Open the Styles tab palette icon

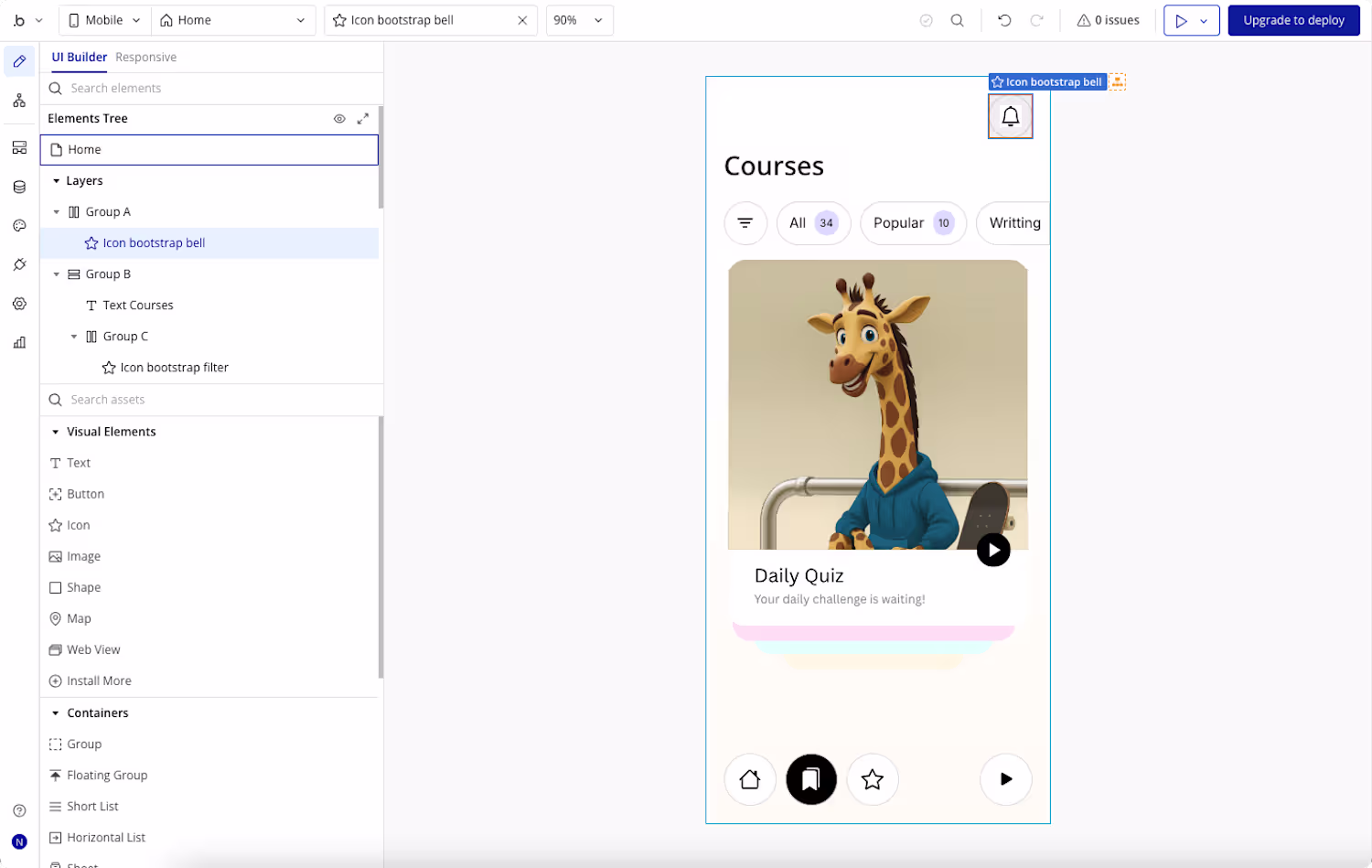19,226
